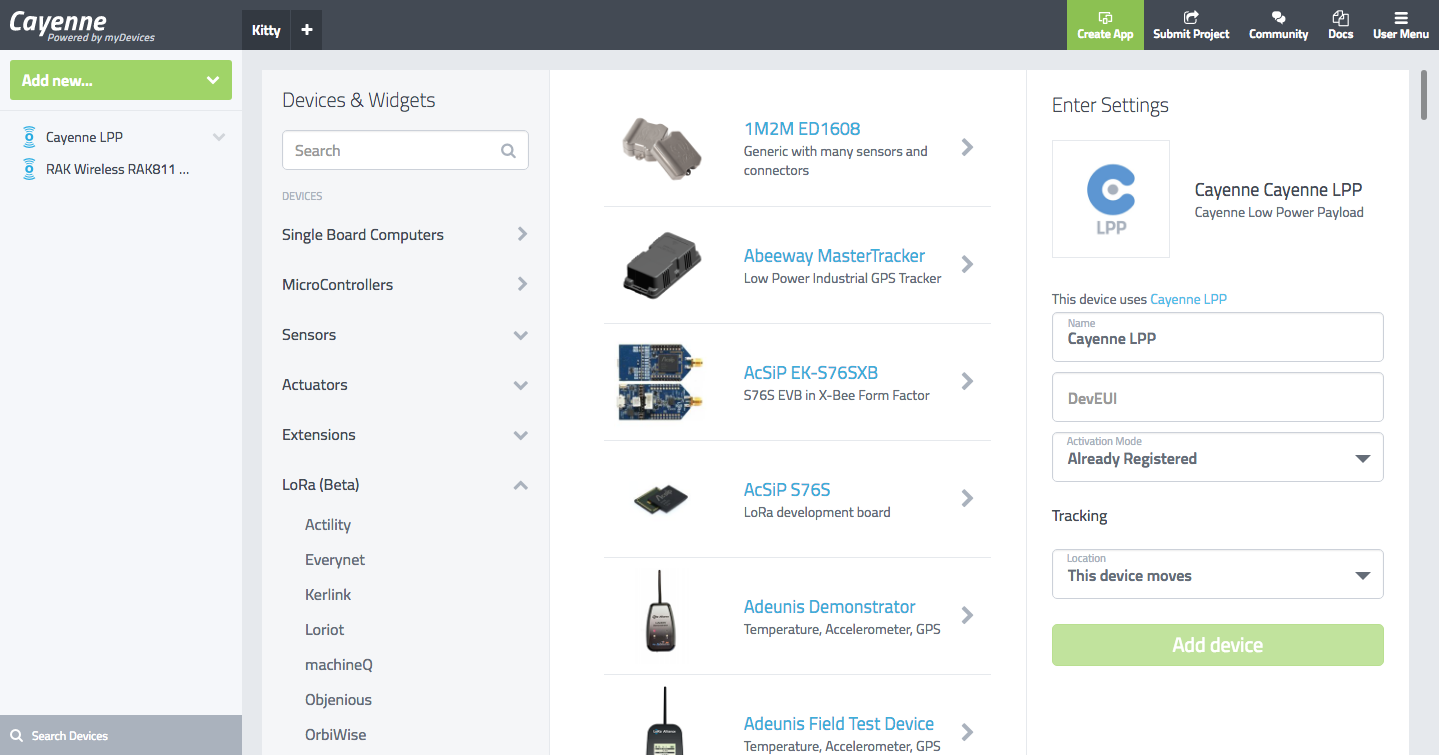The image size is (1439, 755).
Task: Open AcSiP EK-S76SXB device
Action: (811, 373)
